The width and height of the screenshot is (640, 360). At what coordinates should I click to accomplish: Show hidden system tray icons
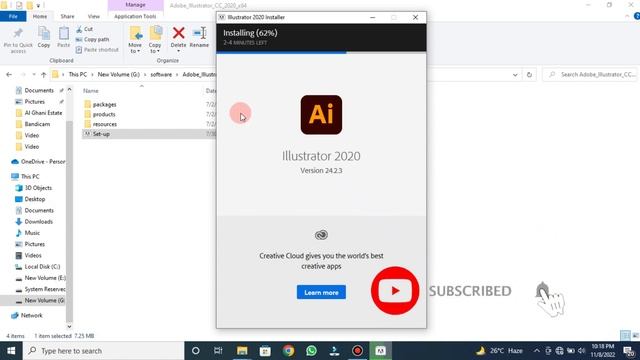[x=536, y=351]
